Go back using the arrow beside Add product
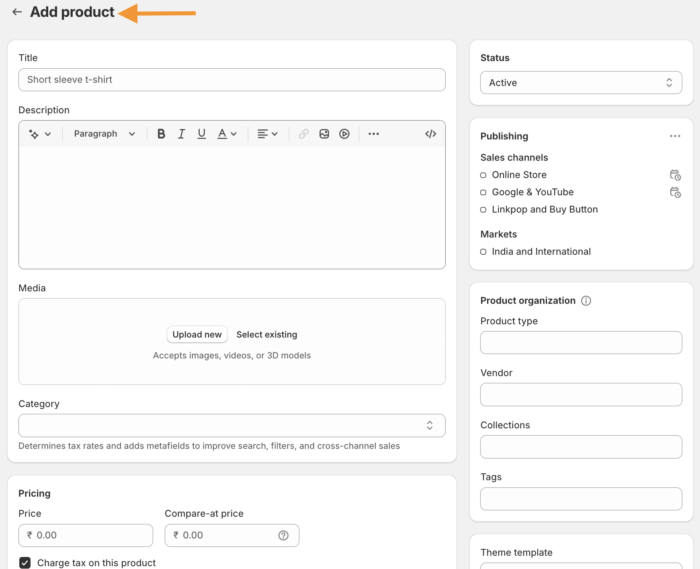This screenshot has height=569, width=700. pos(17,13)
